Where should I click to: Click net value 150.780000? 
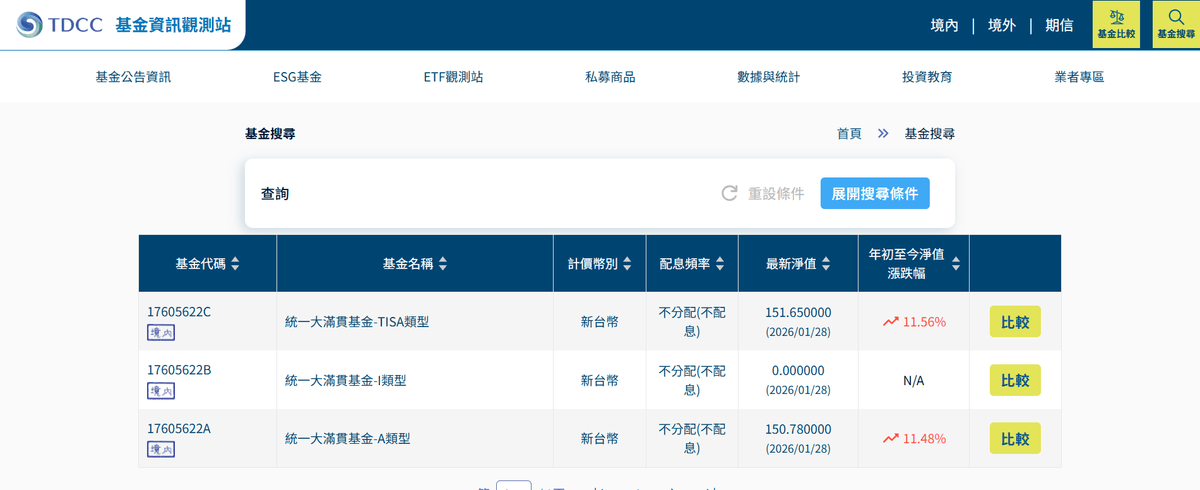[x=798, y=429]
